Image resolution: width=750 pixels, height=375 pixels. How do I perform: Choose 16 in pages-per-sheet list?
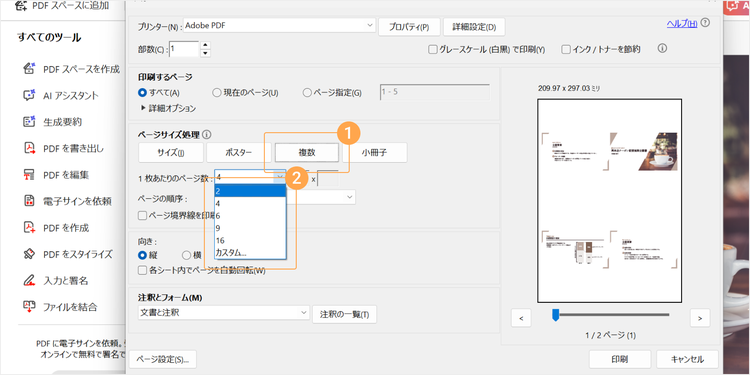tap(250, 241)
